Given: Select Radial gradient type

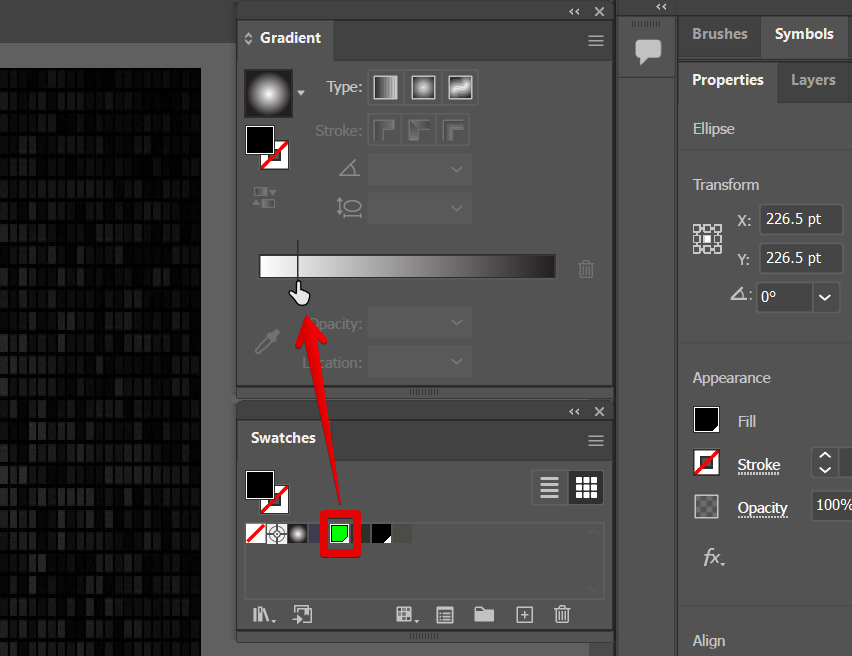Looking at the screenshot, I should 423,87.
